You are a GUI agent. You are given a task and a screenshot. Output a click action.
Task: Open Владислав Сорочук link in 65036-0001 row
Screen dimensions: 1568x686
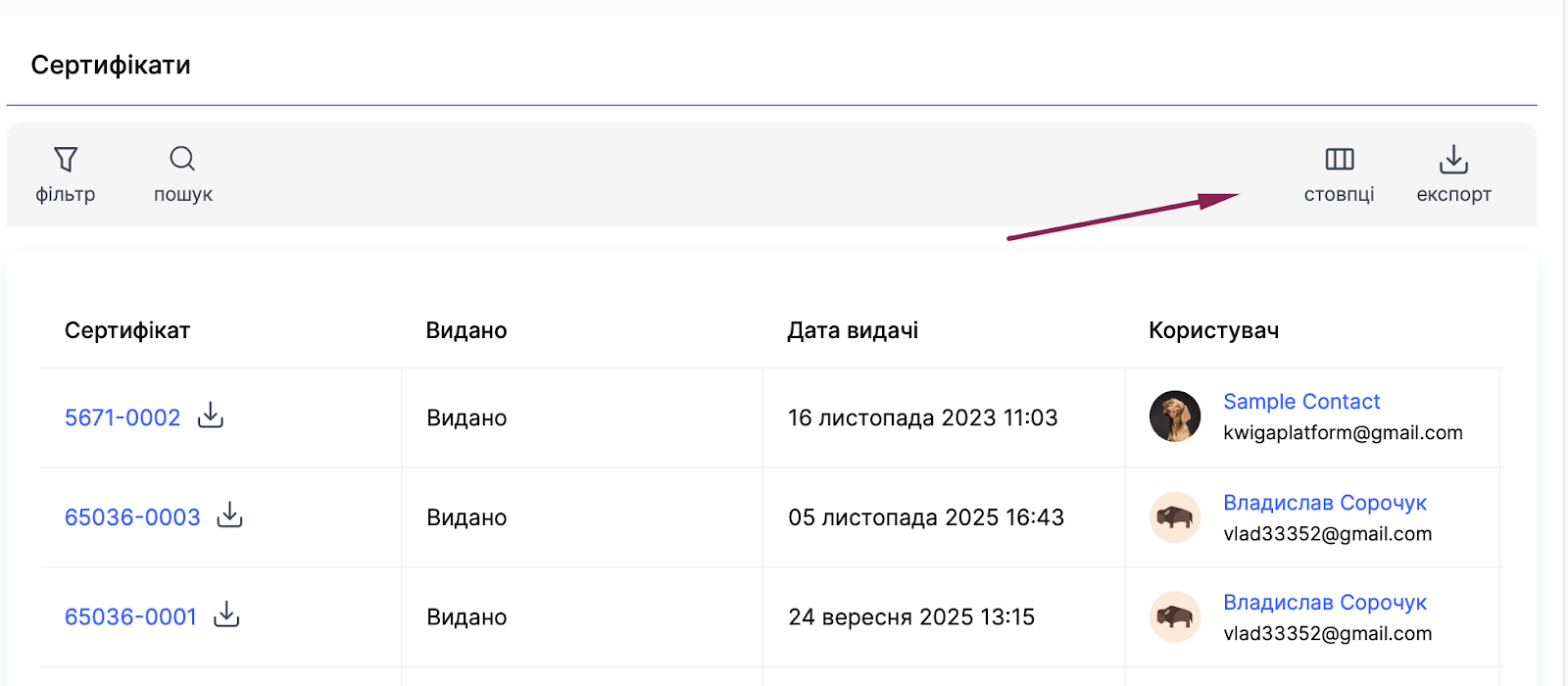pyautogui.click(x=1325, y=603)
